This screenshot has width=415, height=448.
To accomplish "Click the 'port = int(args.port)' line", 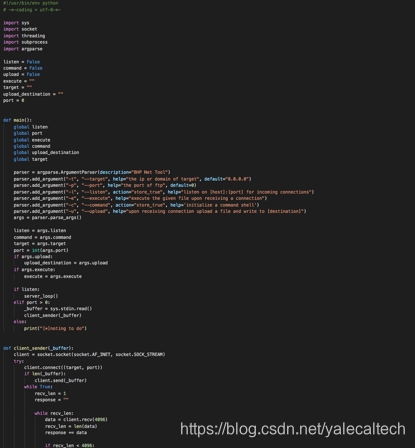I will (41, 250).
